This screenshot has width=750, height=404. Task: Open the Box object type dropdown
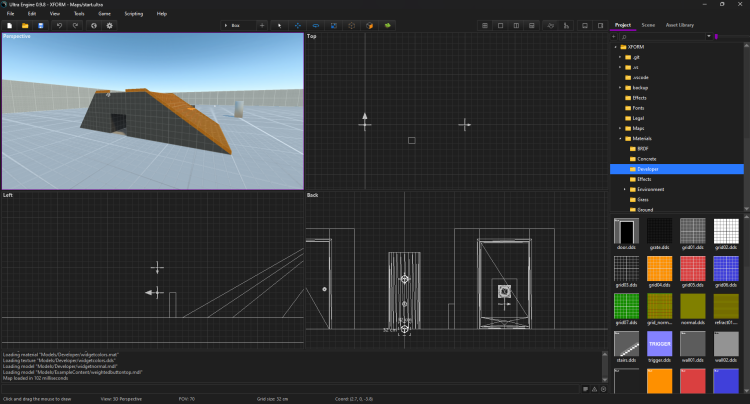(239, 25)
